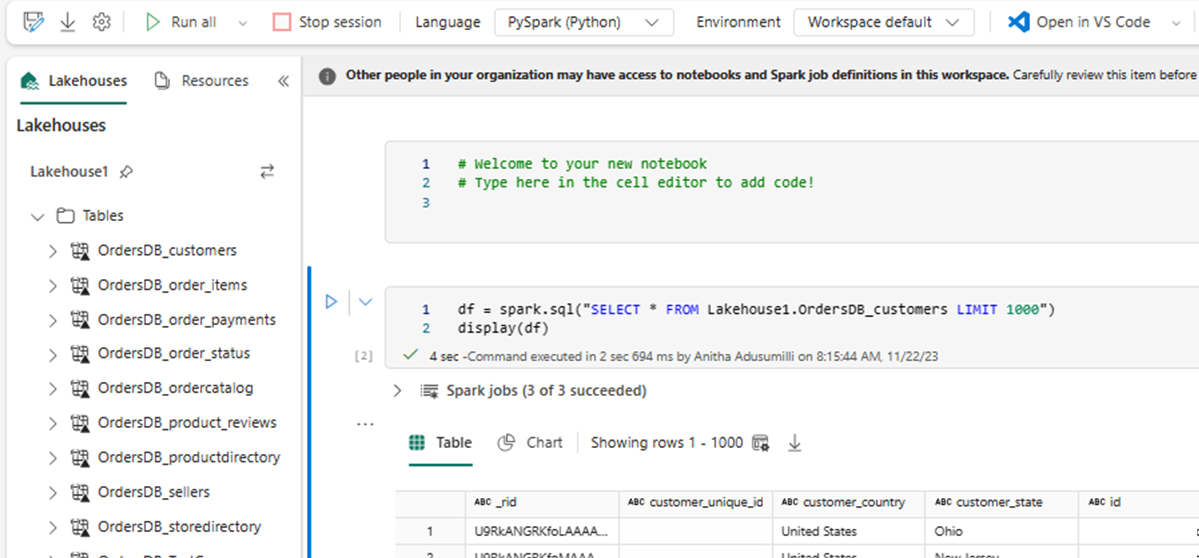1199x558 pixels.
Task: Open the notebook settings gear icon
Action: coord(101,22)
